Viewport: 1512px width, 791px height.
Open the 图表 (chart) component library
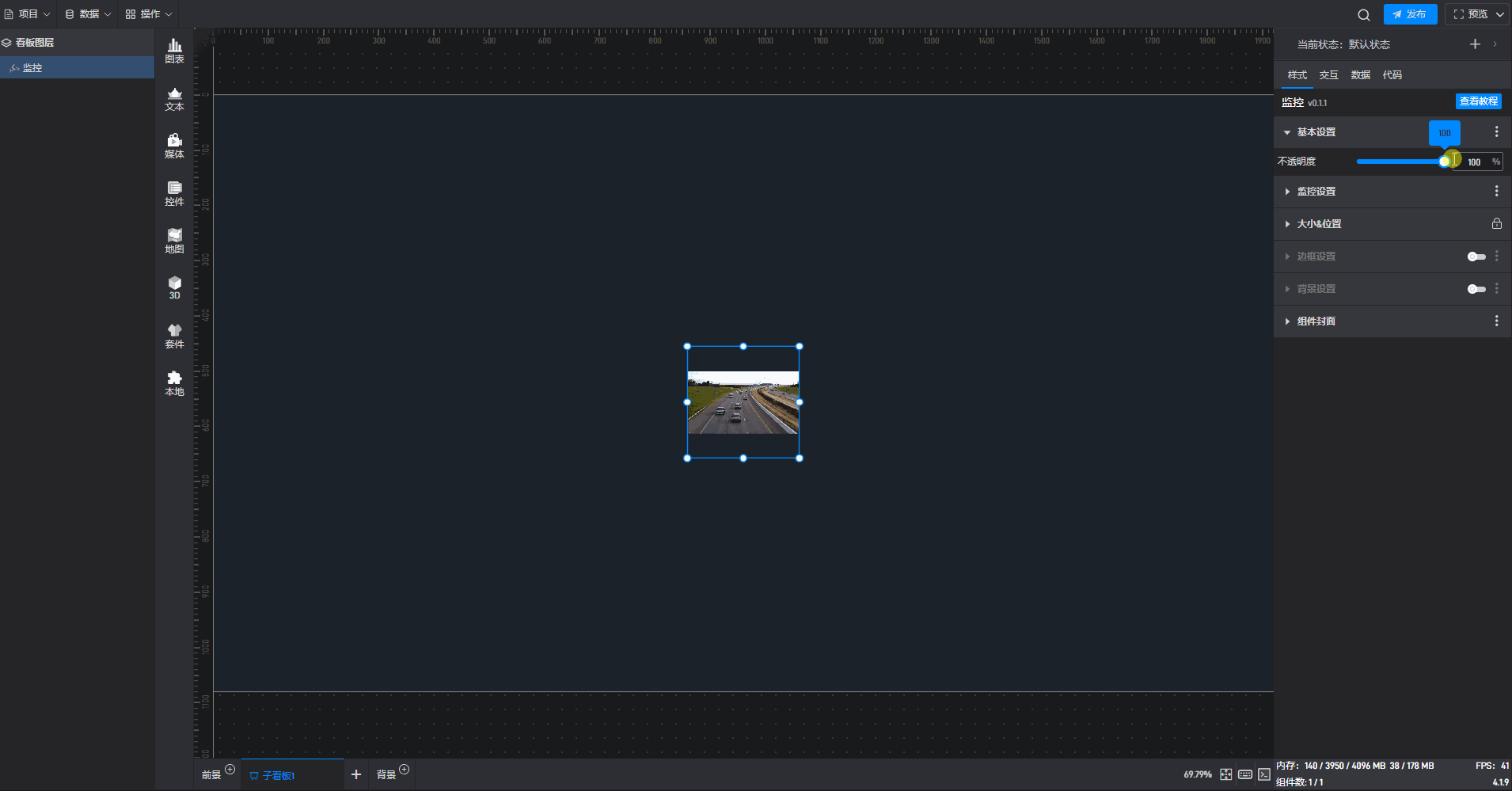174,51
